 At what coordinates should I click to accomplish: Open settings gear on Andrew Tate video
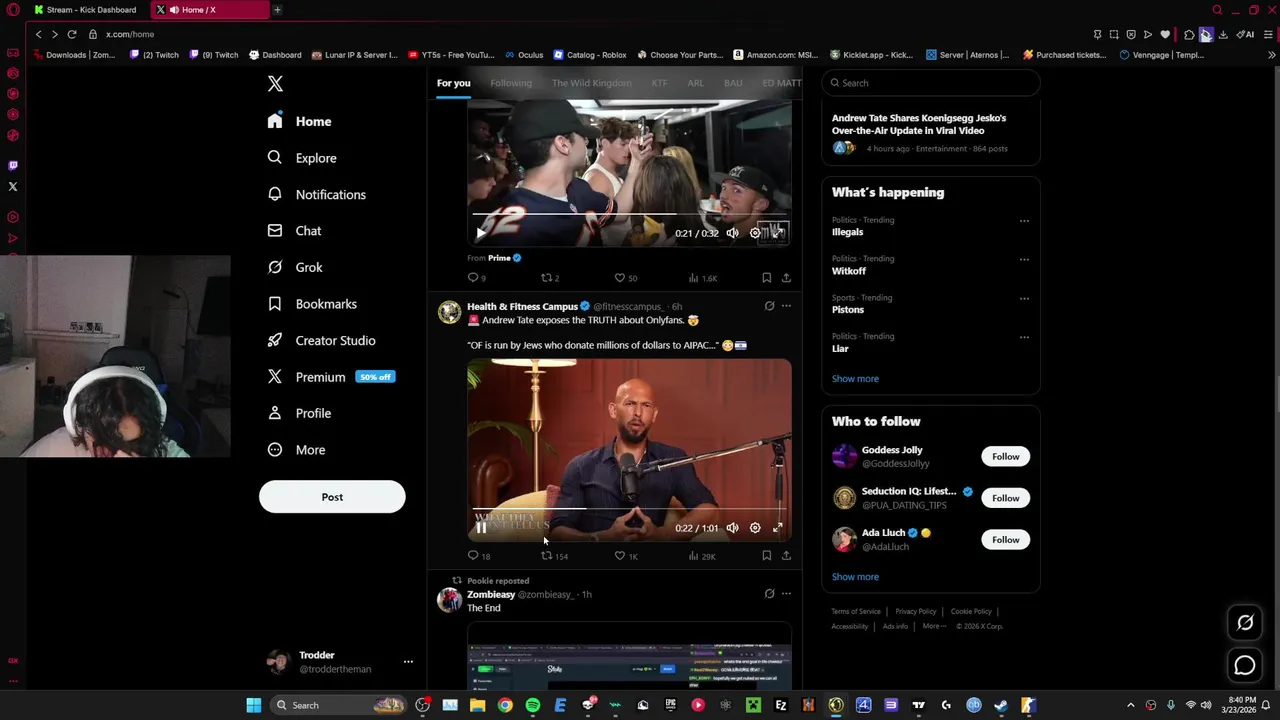(755, 528)
